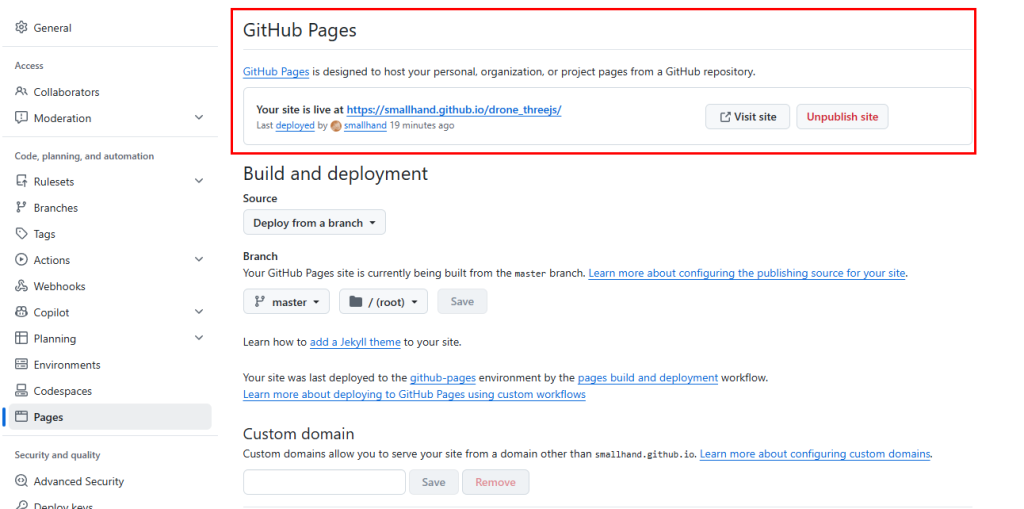The image size is (1024, 509).
Task: Click the Copilot icon in sidebar
Action: pyautogui.click(x=22, y=312)
